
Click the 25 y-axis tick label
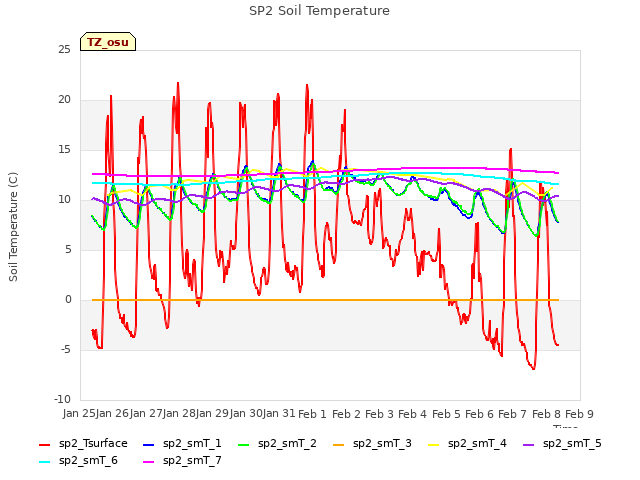[64, 50]
